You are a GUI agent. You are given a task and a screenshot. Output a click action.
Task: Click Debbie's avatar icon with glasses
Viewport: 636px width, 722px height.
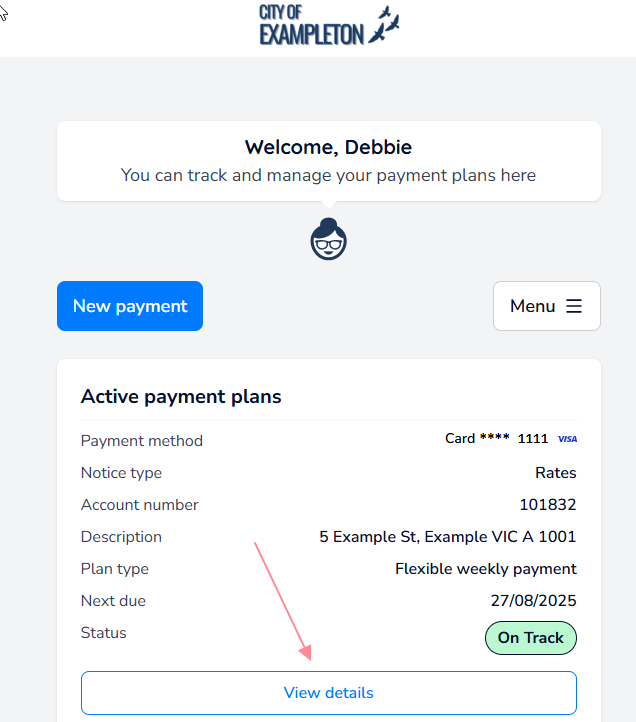pyautogui.click(x=329, y=239)
